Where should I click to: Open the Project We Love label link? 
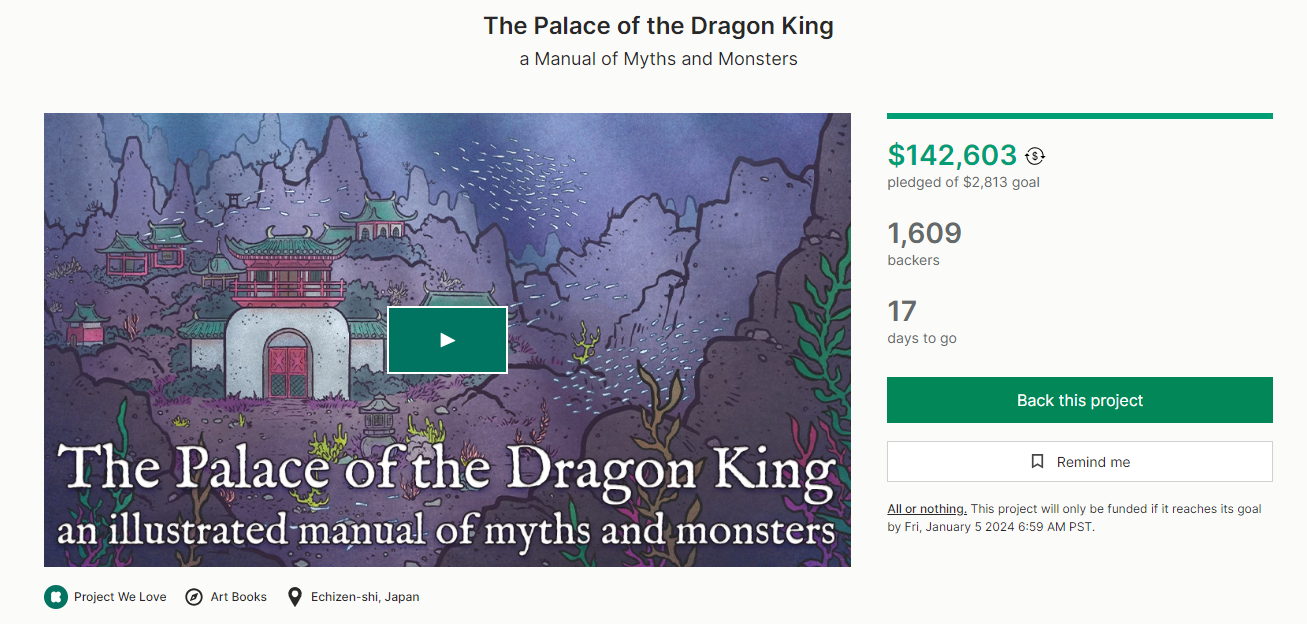click(120, 597)
